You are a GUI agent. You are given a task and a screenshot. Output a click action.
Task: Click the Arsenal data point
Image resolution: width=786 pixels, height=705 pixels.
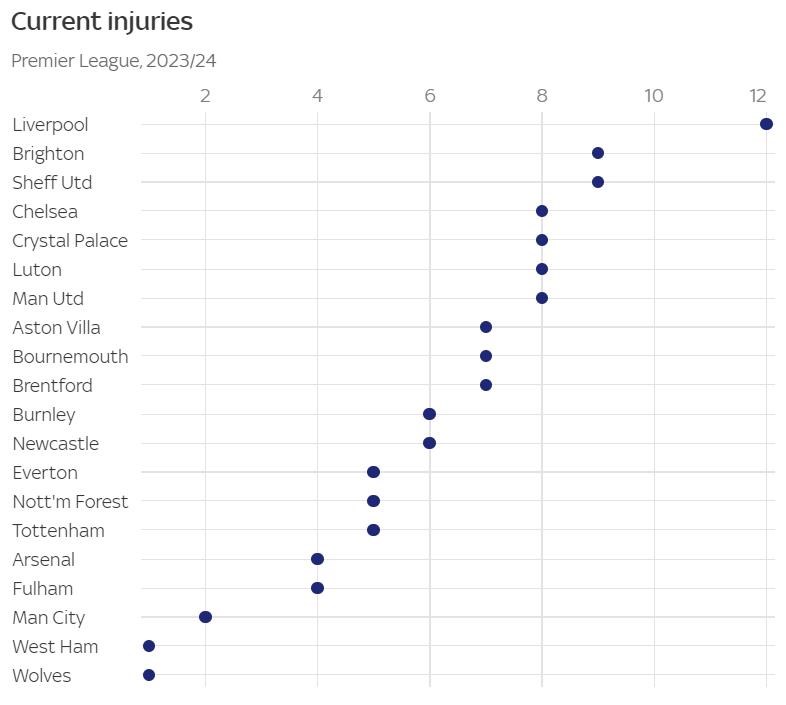coord(317,559)
